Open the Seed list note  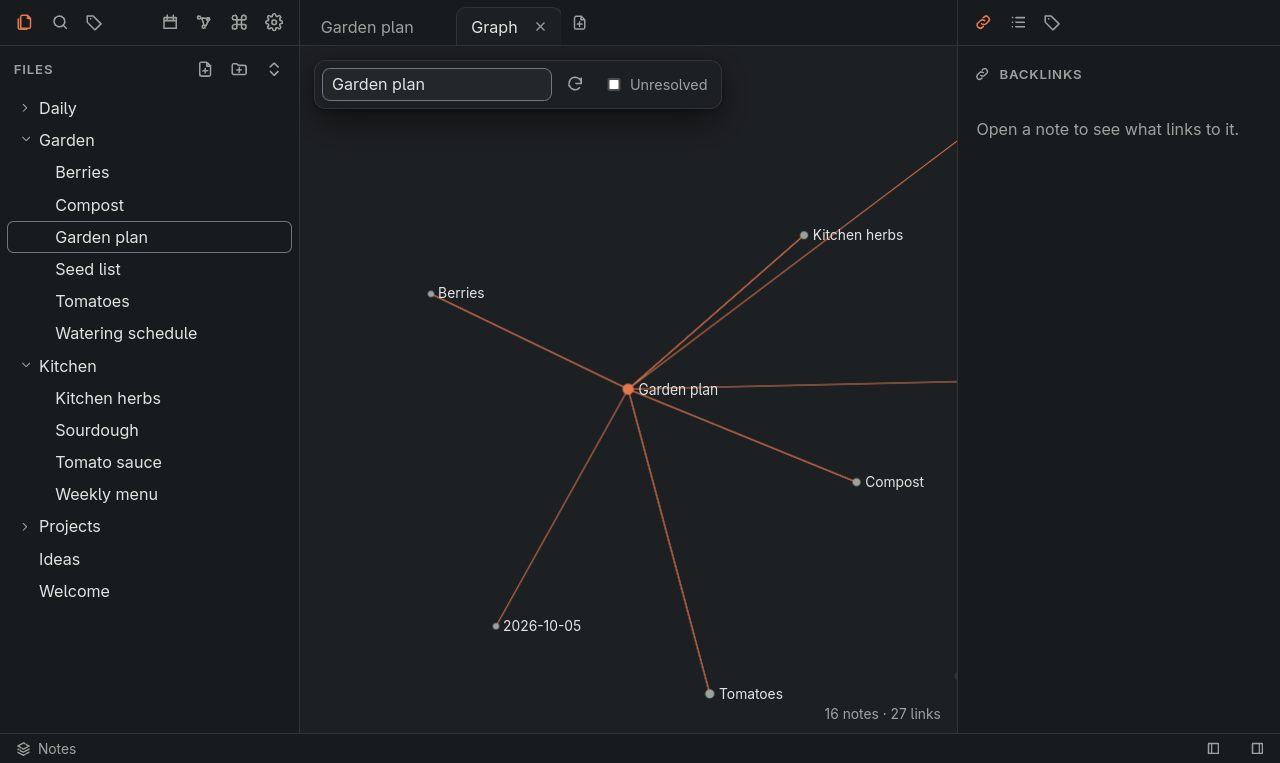coord(149,269)
